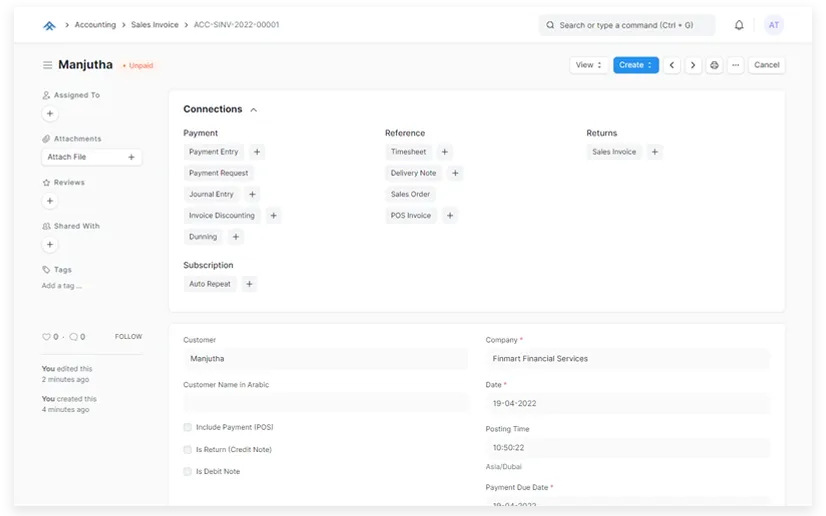Click the heart like icon
Screen dimensions: 826x516
46,337
